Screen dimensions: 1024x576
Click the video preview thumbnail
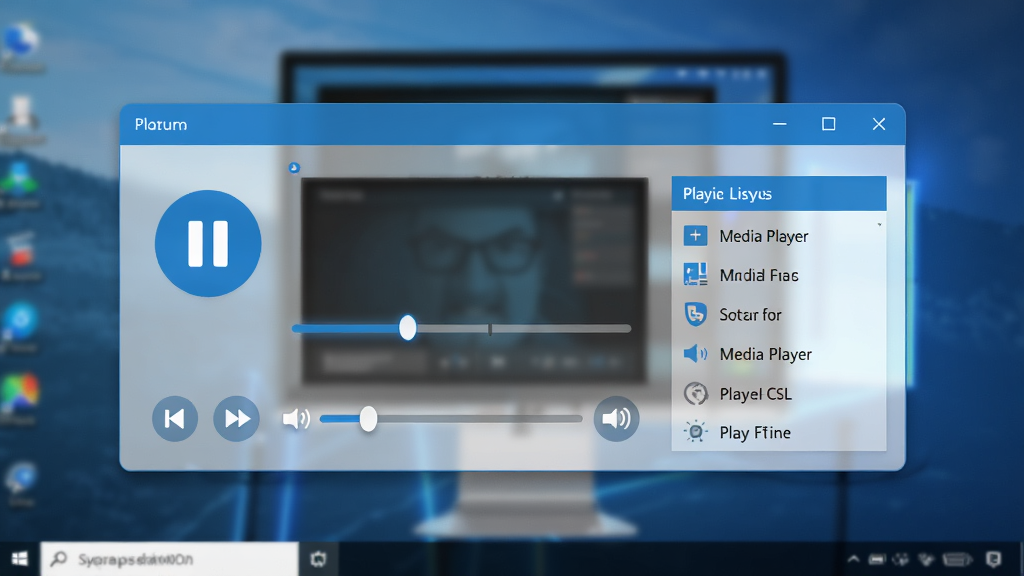474,280
